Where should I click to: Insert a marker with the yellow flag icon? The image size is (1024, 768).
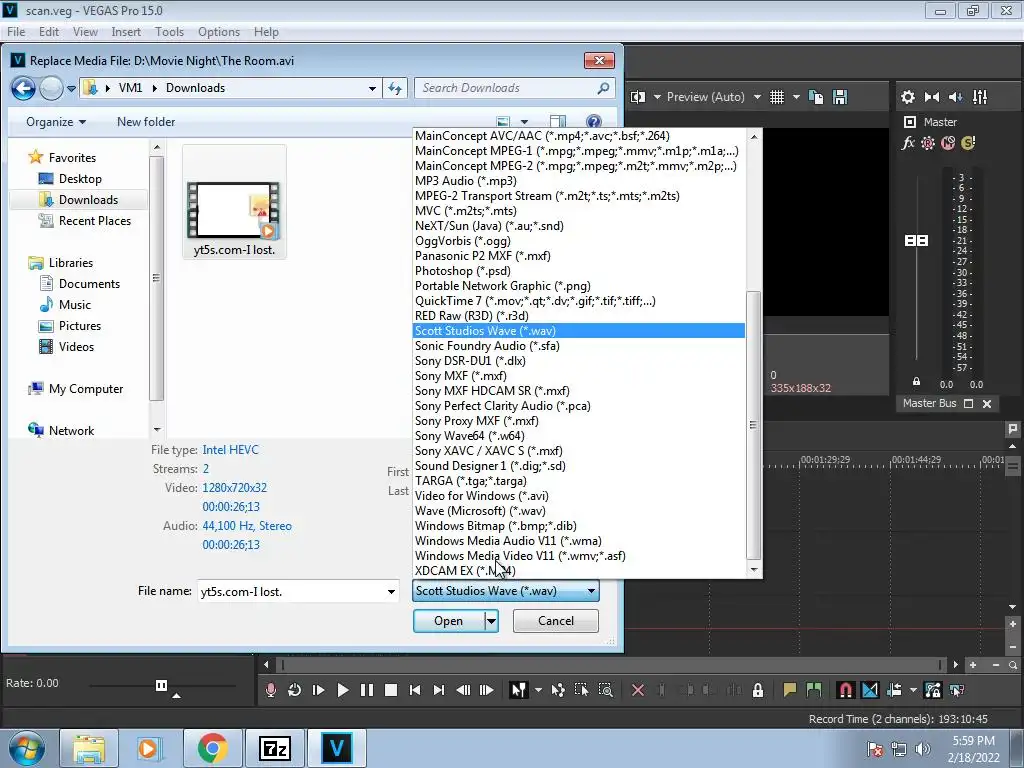tap(790, 690)
